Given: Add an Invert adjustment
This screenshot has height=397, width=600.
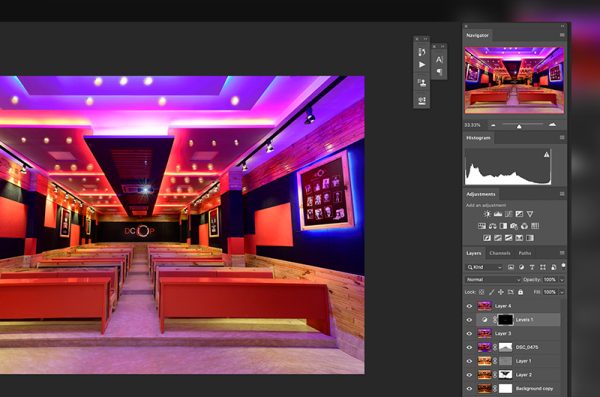Looking at the screenshot, I should 487,238.
